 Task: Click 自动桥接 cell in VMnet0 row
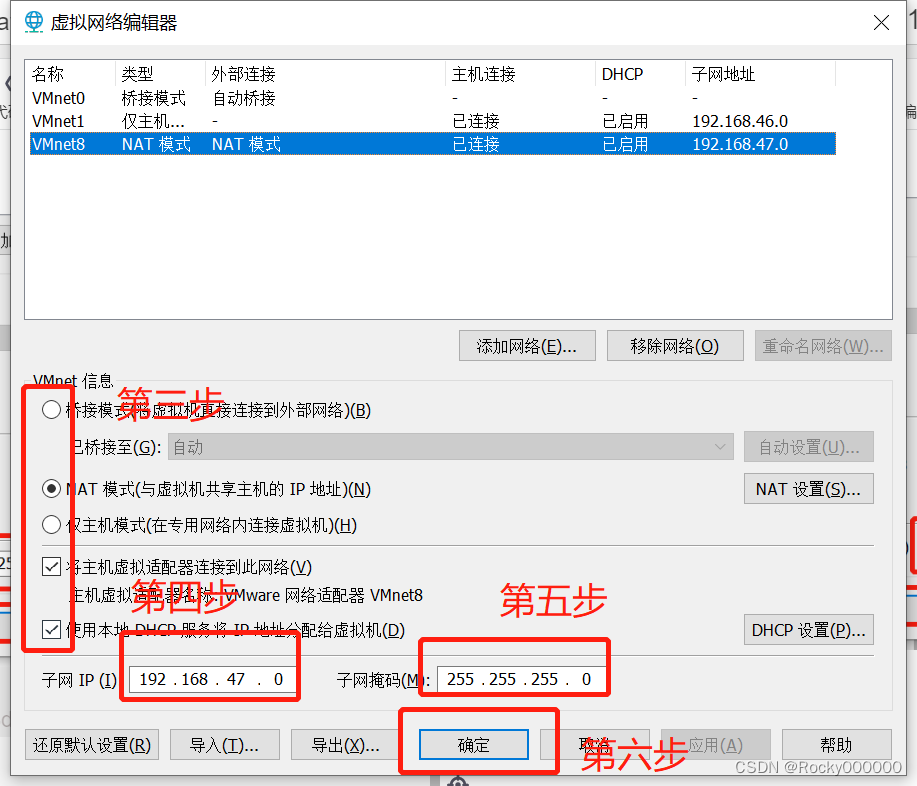tap(244, 98)
